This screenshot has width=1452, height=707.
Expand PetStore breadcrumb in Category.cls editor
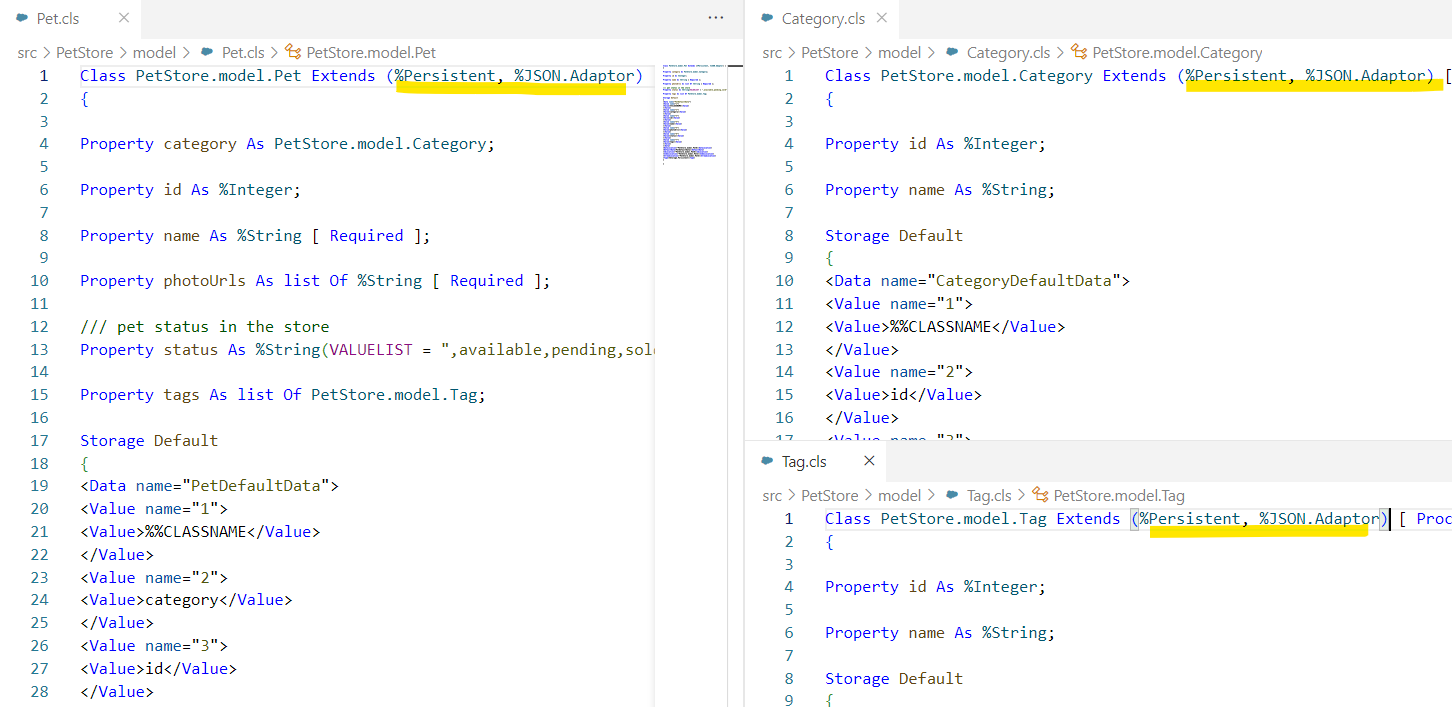click(829, 53)
